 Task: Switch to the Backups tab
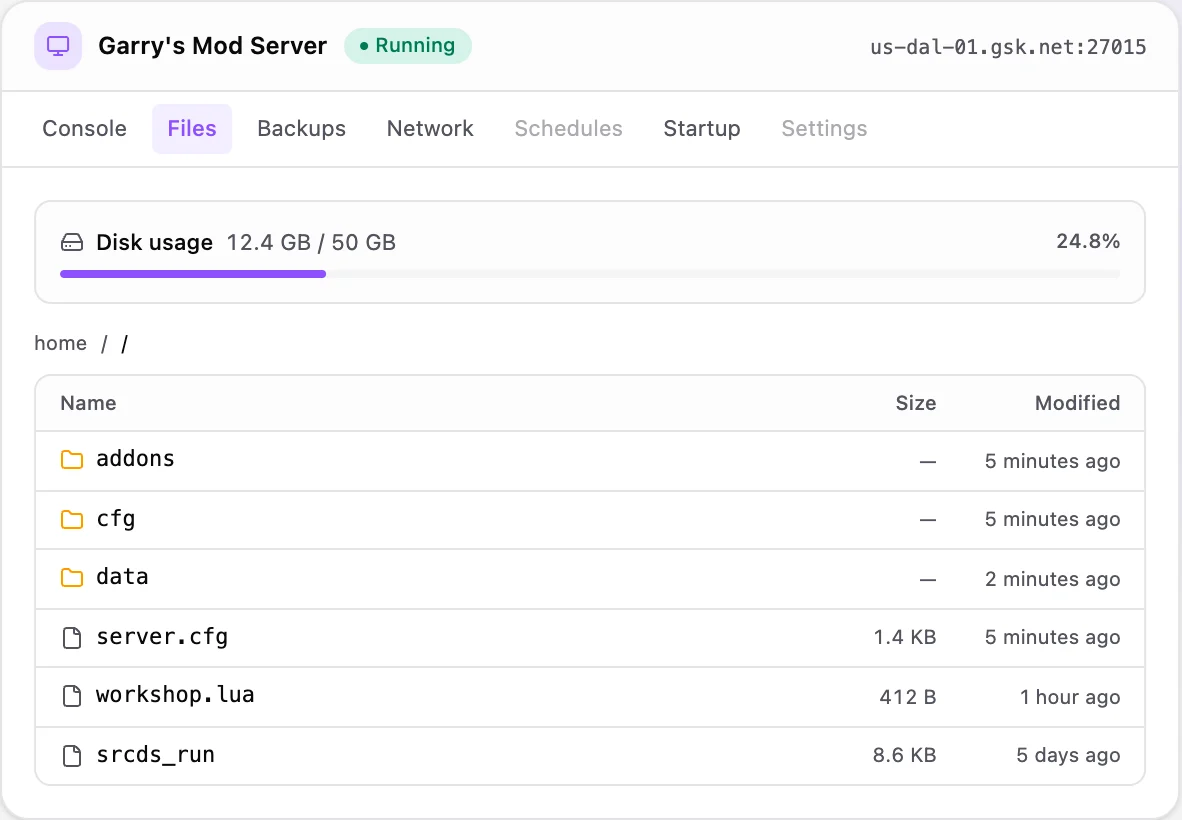[x=302, y=129]
